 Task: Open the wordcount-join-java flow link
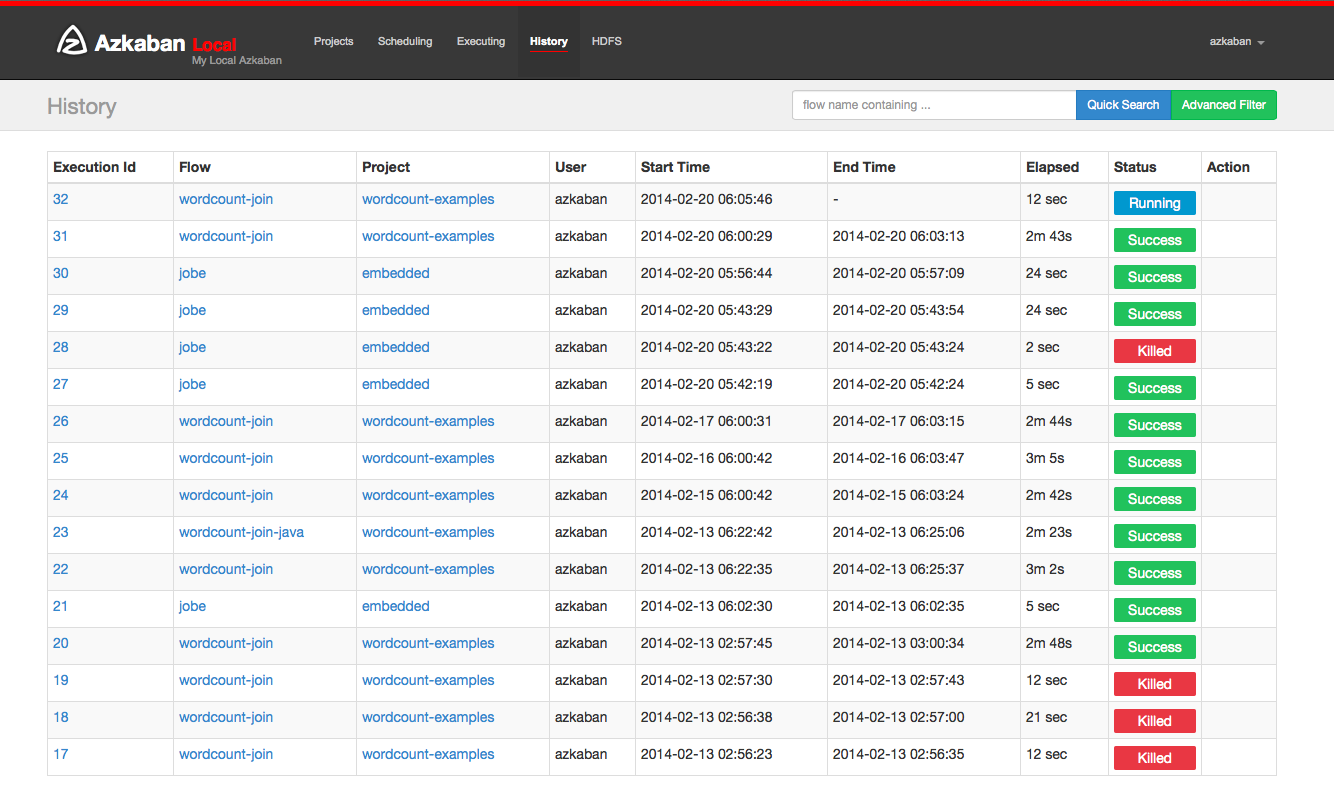coord(241,533)
